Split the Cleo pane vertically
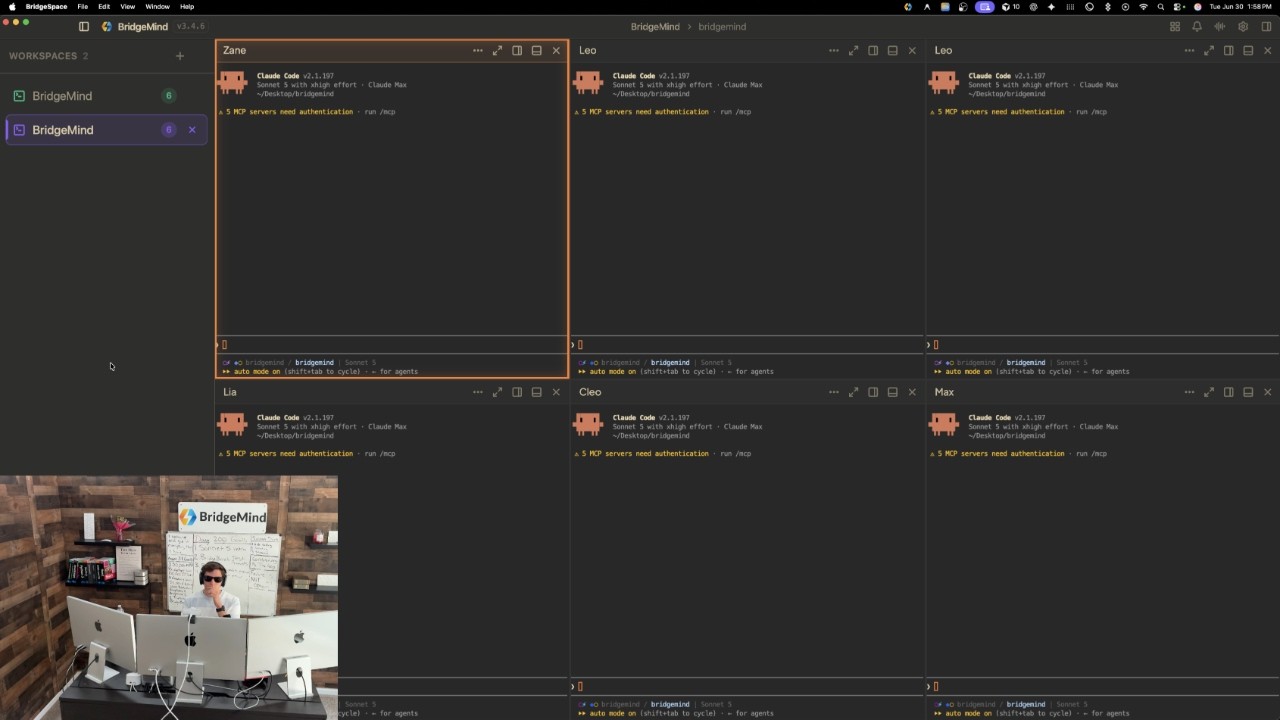This screenshot has height=720, width=1280. click(x=873, y=392)
